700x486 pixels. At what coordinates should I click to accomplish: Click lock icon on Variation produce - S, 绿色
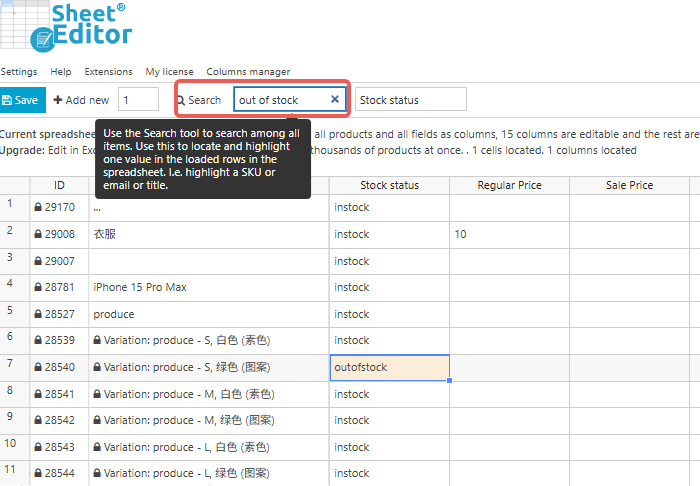pyautogui.click(x=98, y=368)
